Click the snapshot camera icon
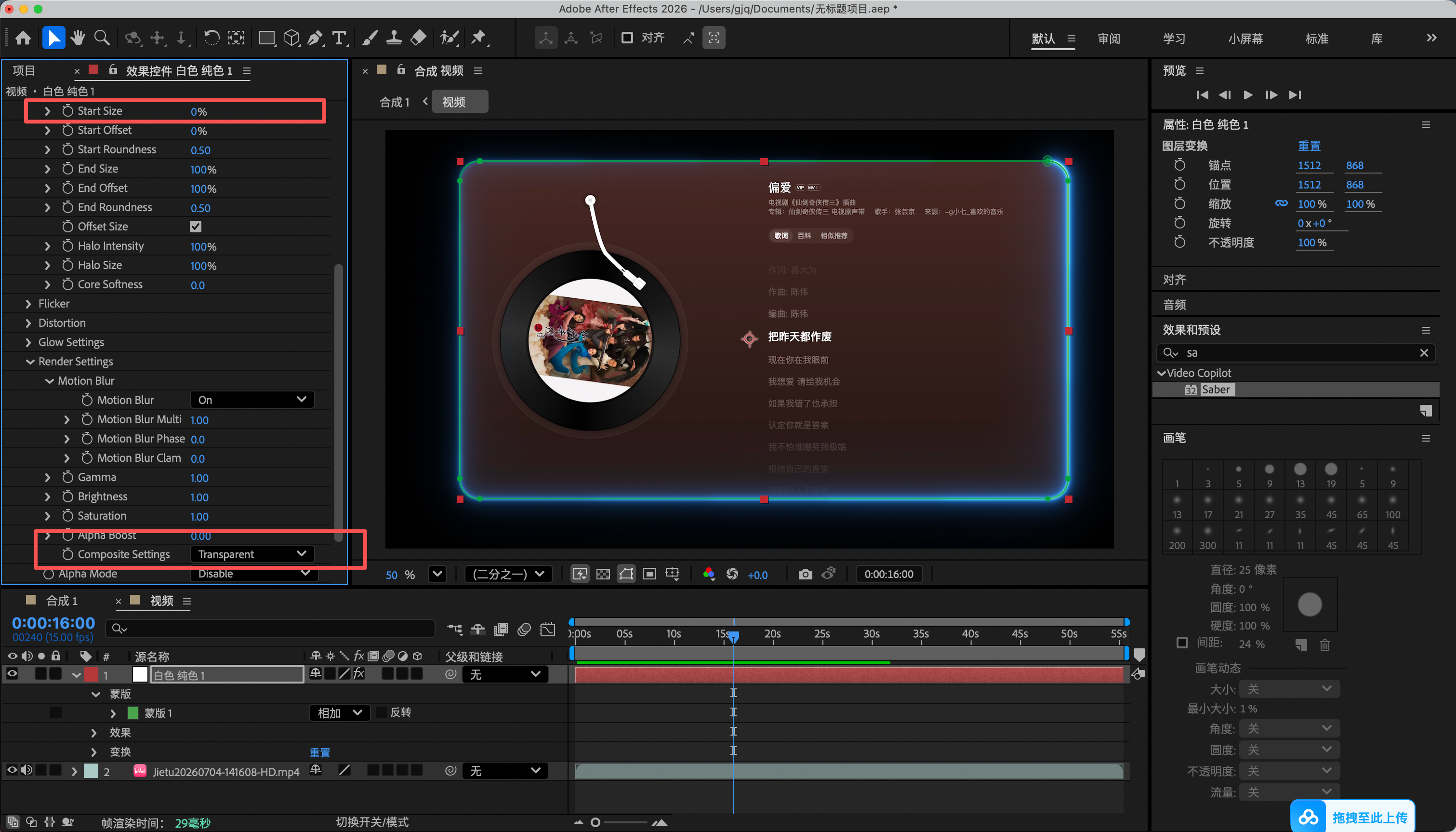The image size is (1456, 832). [x=805, y=574]
